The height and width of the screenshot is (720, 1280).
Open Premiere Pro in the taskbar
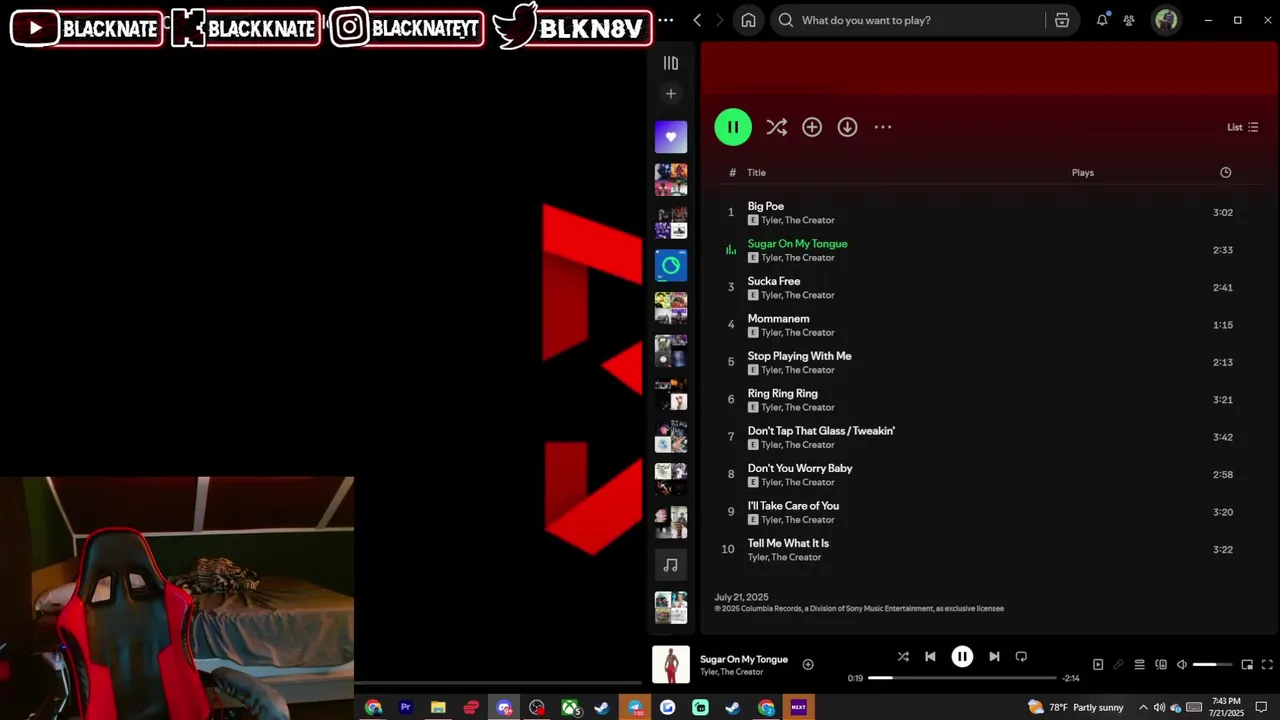pyautogui.click(x=406, y=708)
